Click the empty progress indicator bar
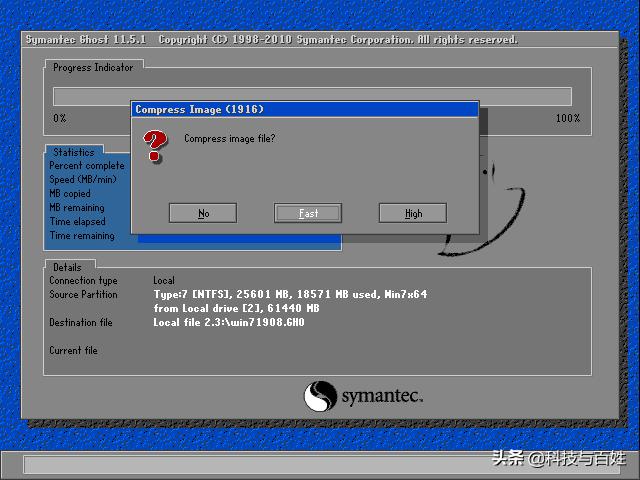 [312, 96]
